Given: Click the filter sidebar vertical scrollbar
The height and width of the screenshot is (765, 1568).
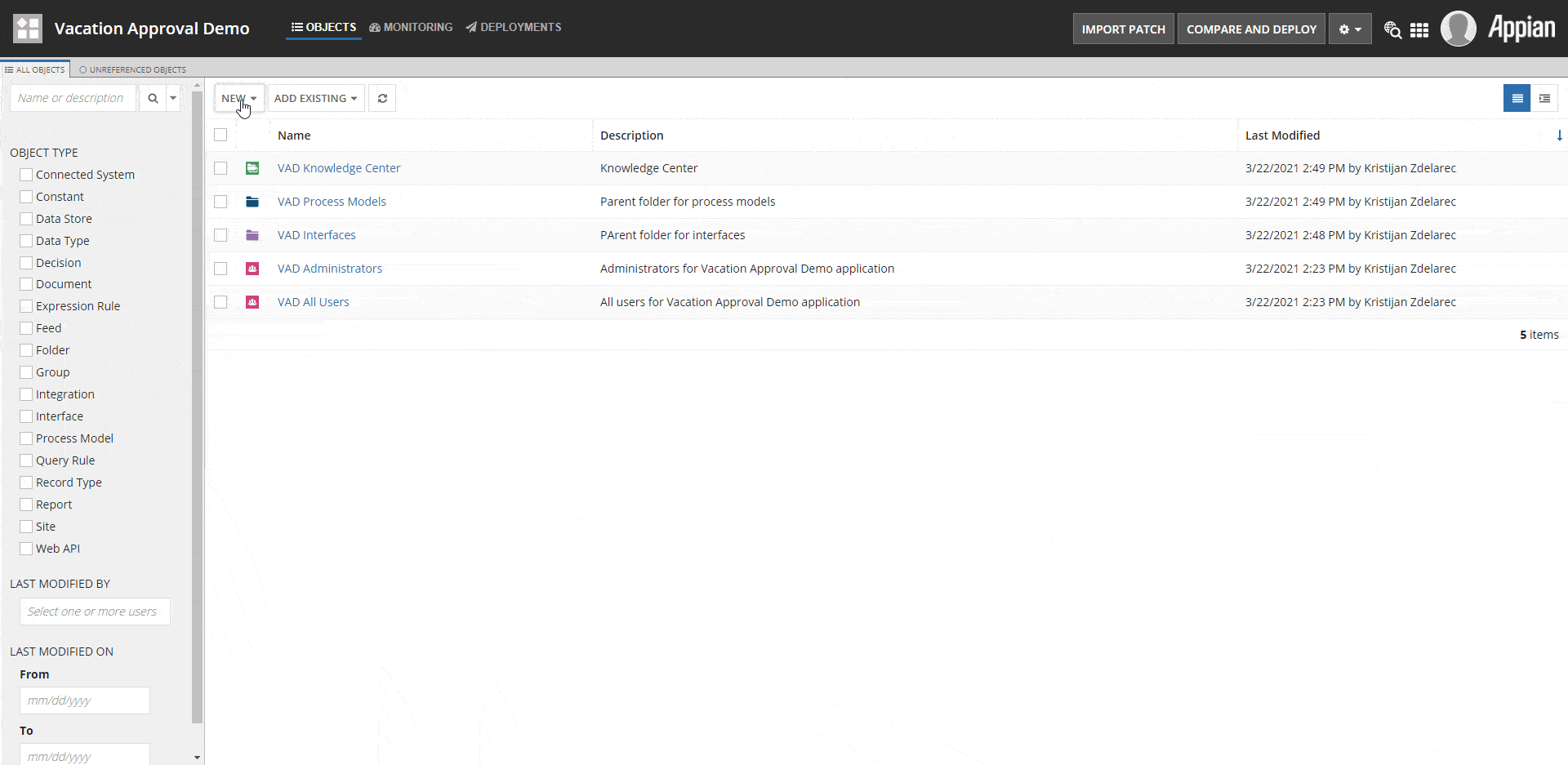Looking at the screenshot, I should click(x=197, y=408).
